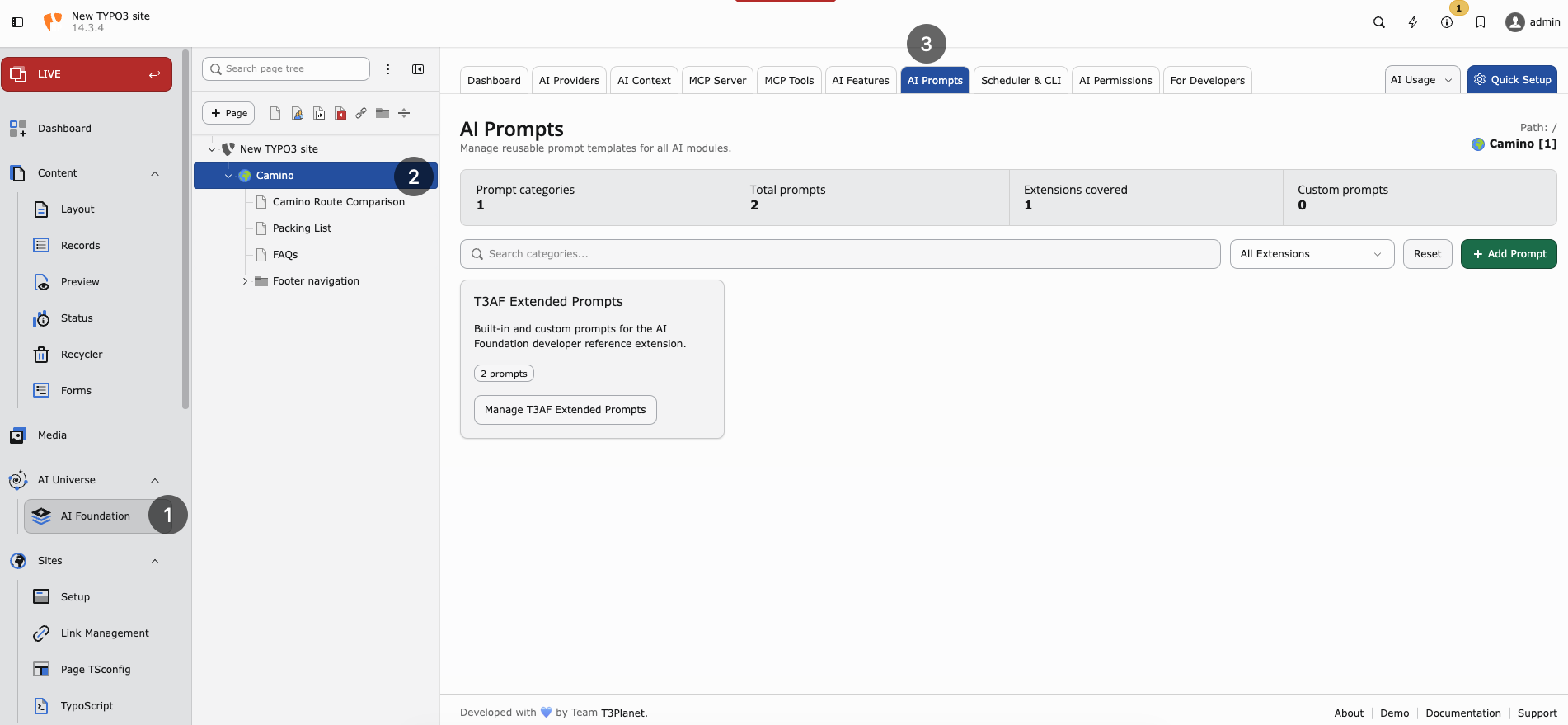Collapse the Content module group
Screen dimensions: 1568x725
(155, 173)
